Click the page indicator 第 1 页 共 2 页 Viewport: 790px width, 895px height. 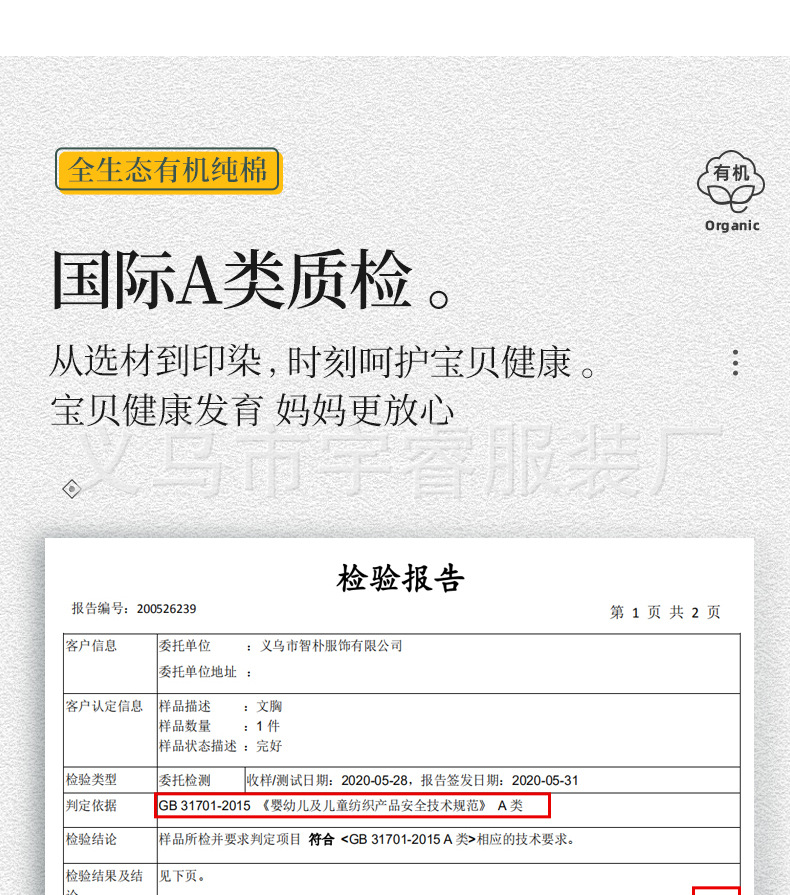pos(665,612)
